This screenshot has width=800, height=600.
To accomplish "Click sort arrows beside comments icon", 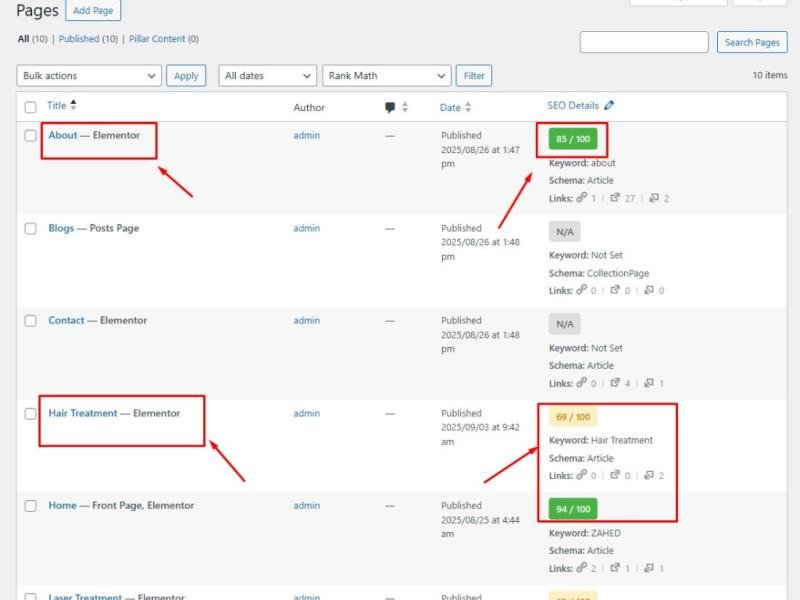I will click(405, 107).
